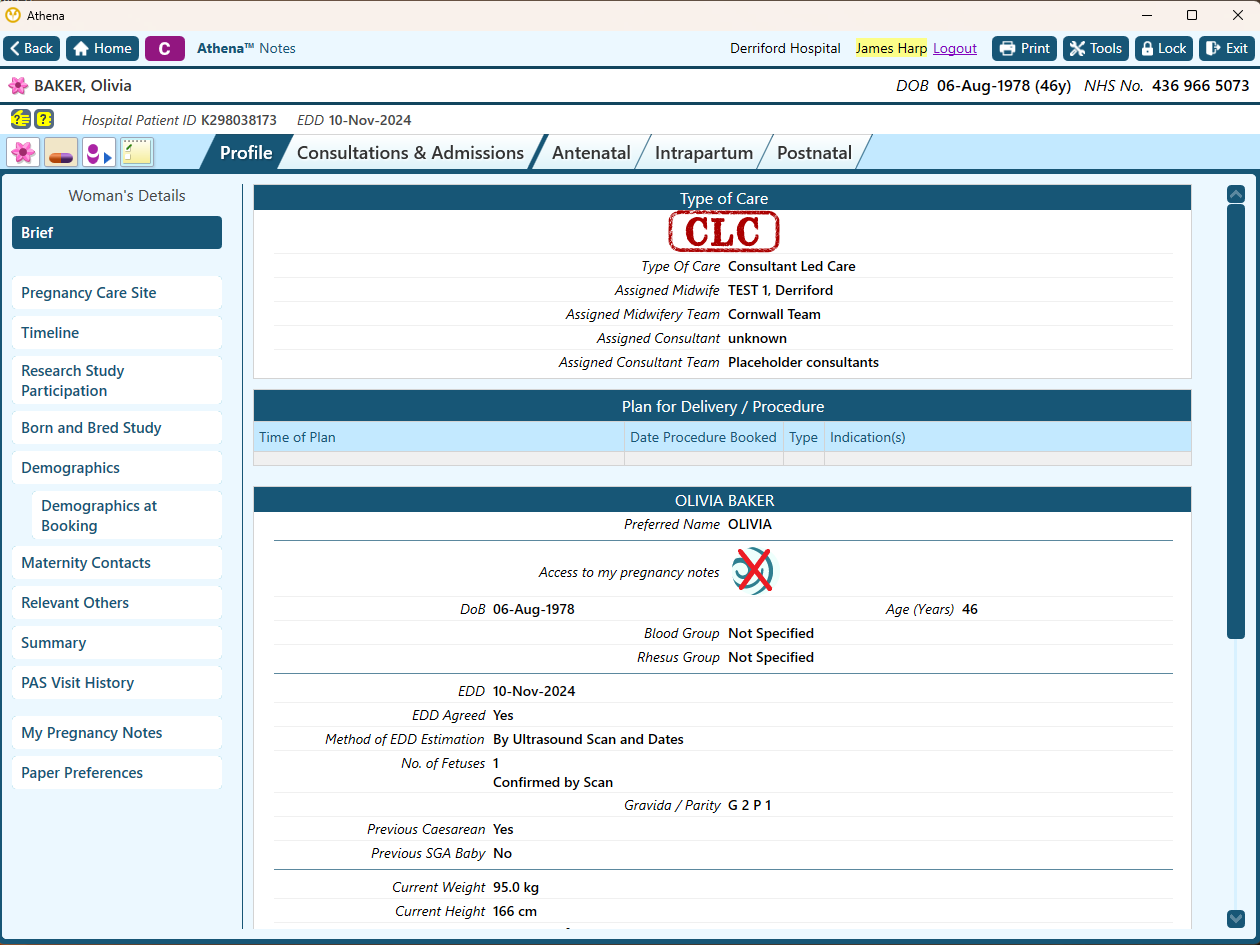Image resolution: width=1260 pixels, height=945 pixels.
Task: Click the yellow question-list help icon
Action: coord(20,120)
